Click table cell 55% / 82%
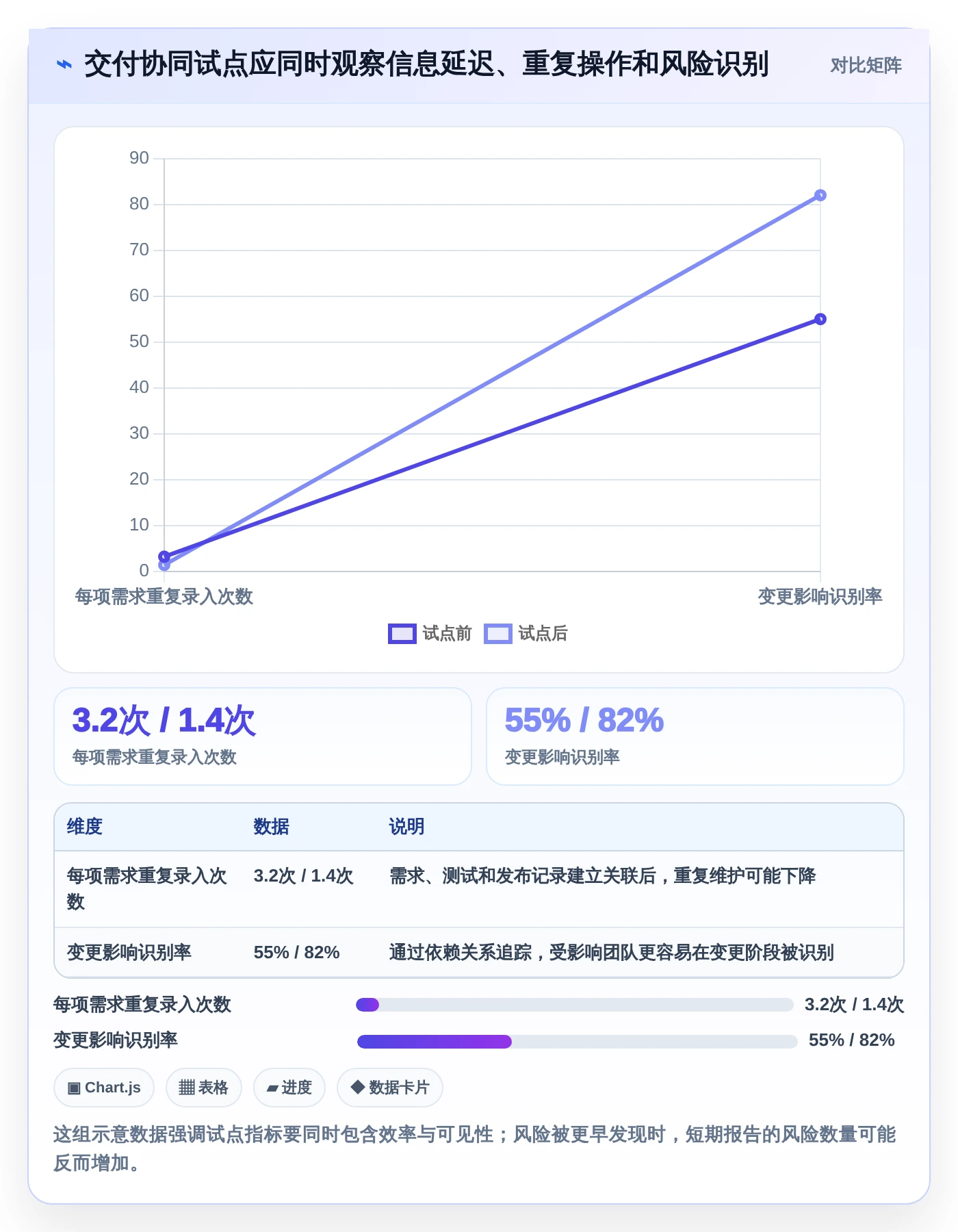Screen dimensions: 958x1232 pyautogui.click(x=297, y=953)
